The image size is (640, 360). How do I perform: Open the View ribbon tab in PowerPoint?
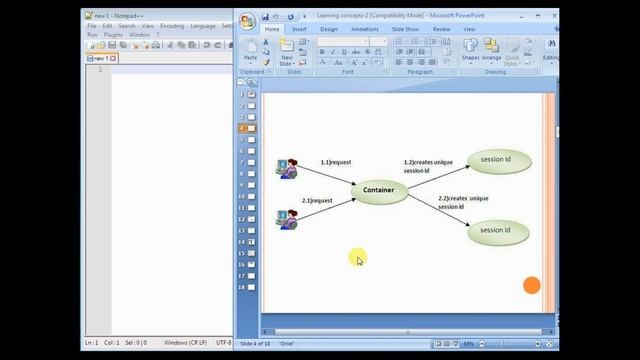tap(469, 29)
